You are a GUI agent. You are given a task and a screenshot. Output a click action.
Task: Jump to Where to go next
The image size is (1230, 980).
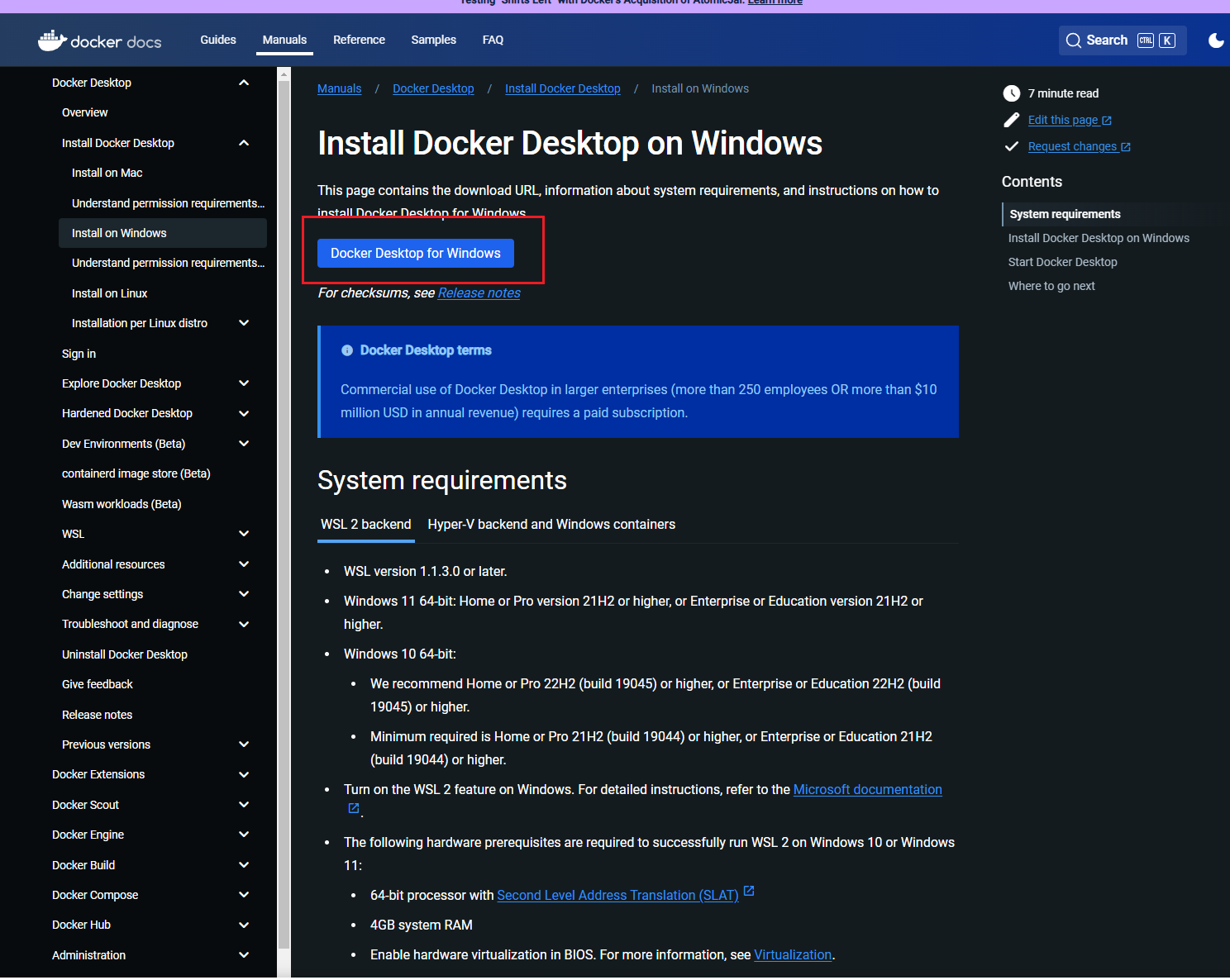(1051, 286)
